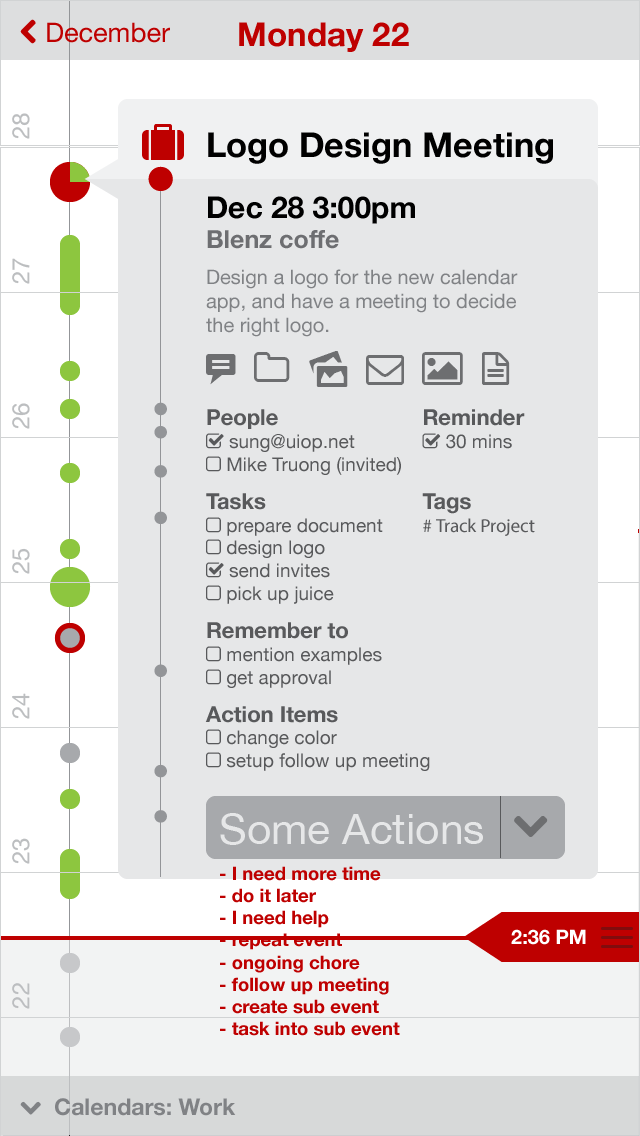Open the folder icon in event details
640x1136 pixels.
[x=272, y=367]
